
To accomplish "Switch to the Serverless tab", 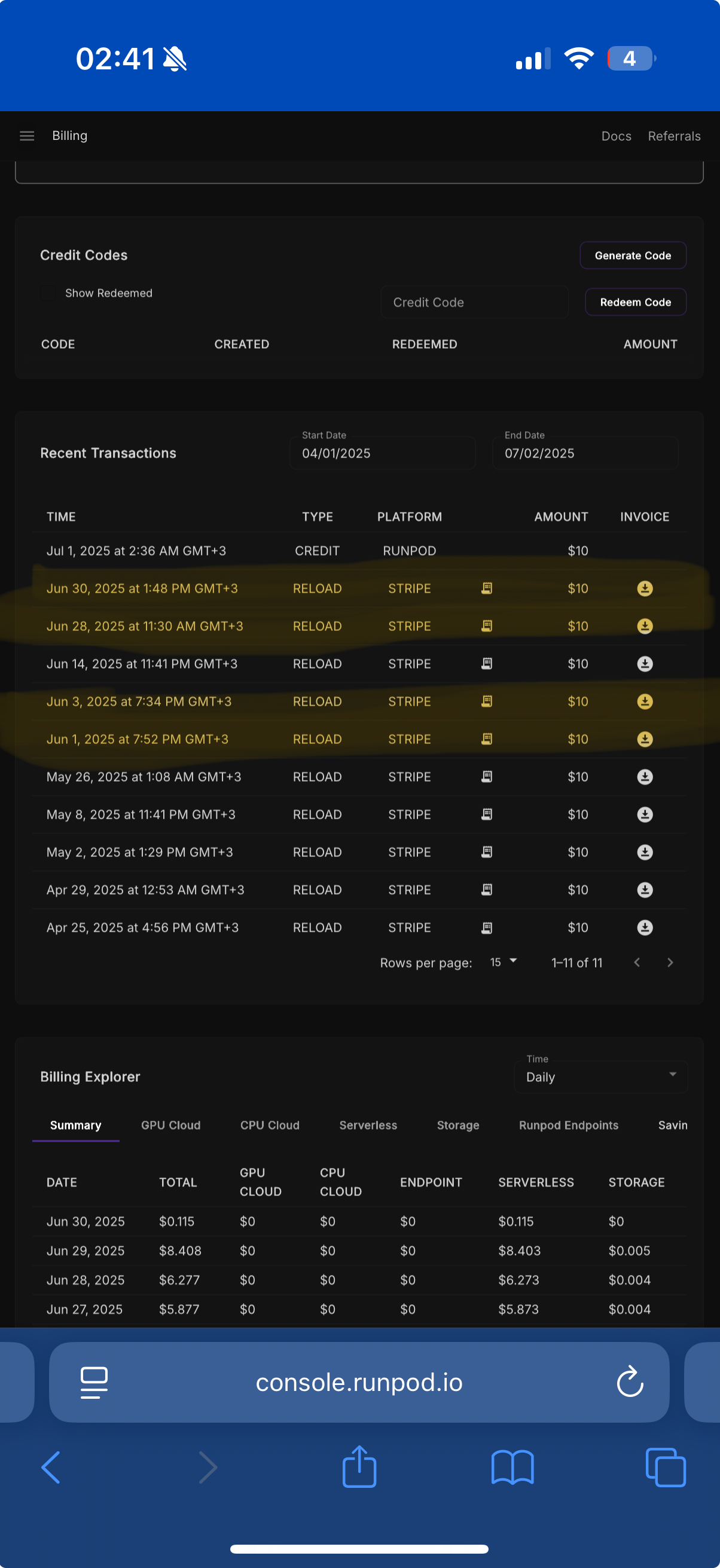I will tap(368, 1125).
